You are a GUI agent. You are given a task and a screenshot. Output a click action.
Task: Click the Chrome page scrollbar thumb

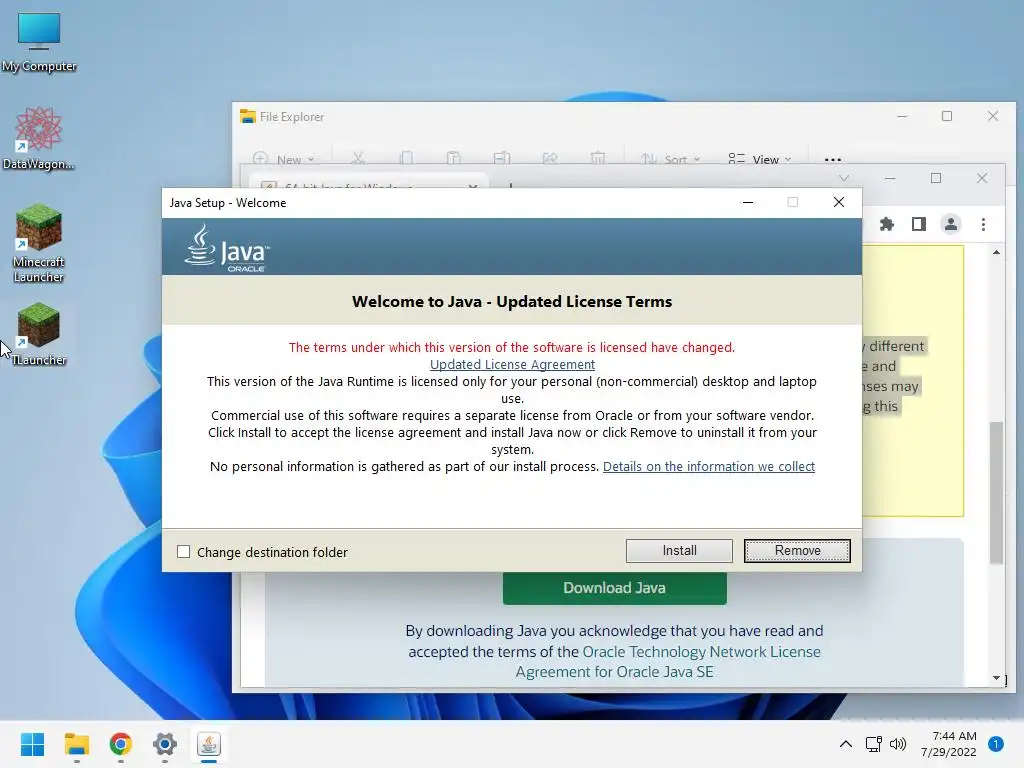[x=996, y=492]
